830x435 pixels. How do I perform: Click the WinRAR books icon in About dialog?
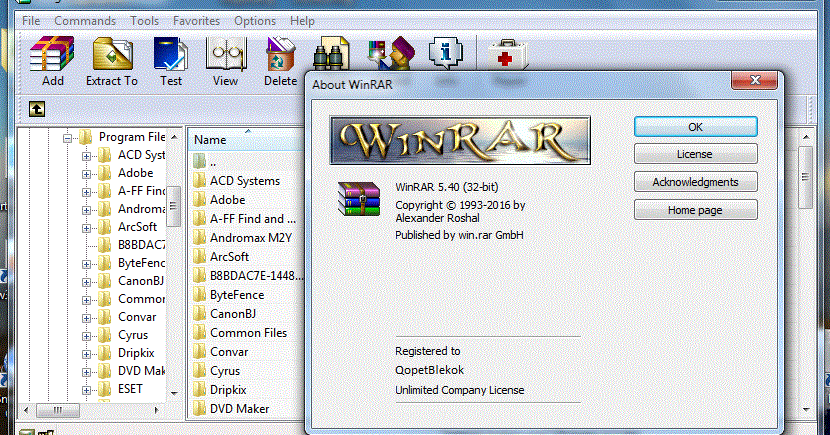click(359, 198)
